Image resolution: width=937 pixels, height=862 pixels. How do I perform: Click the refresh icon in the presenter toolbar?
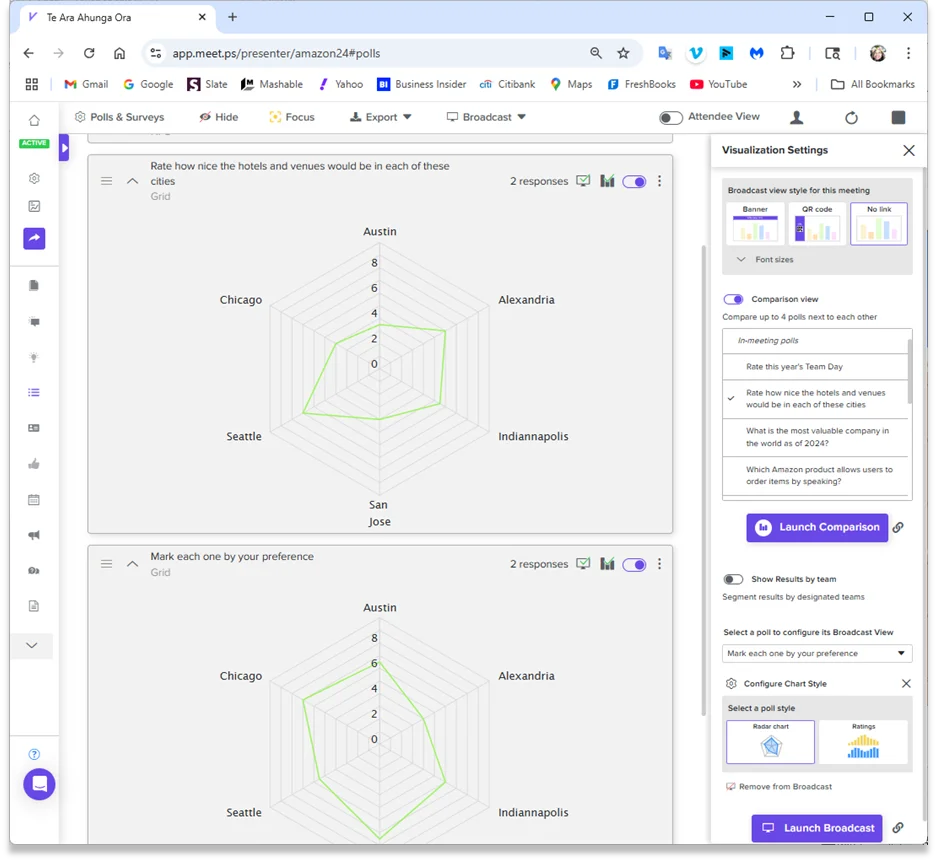click(852, 118)
